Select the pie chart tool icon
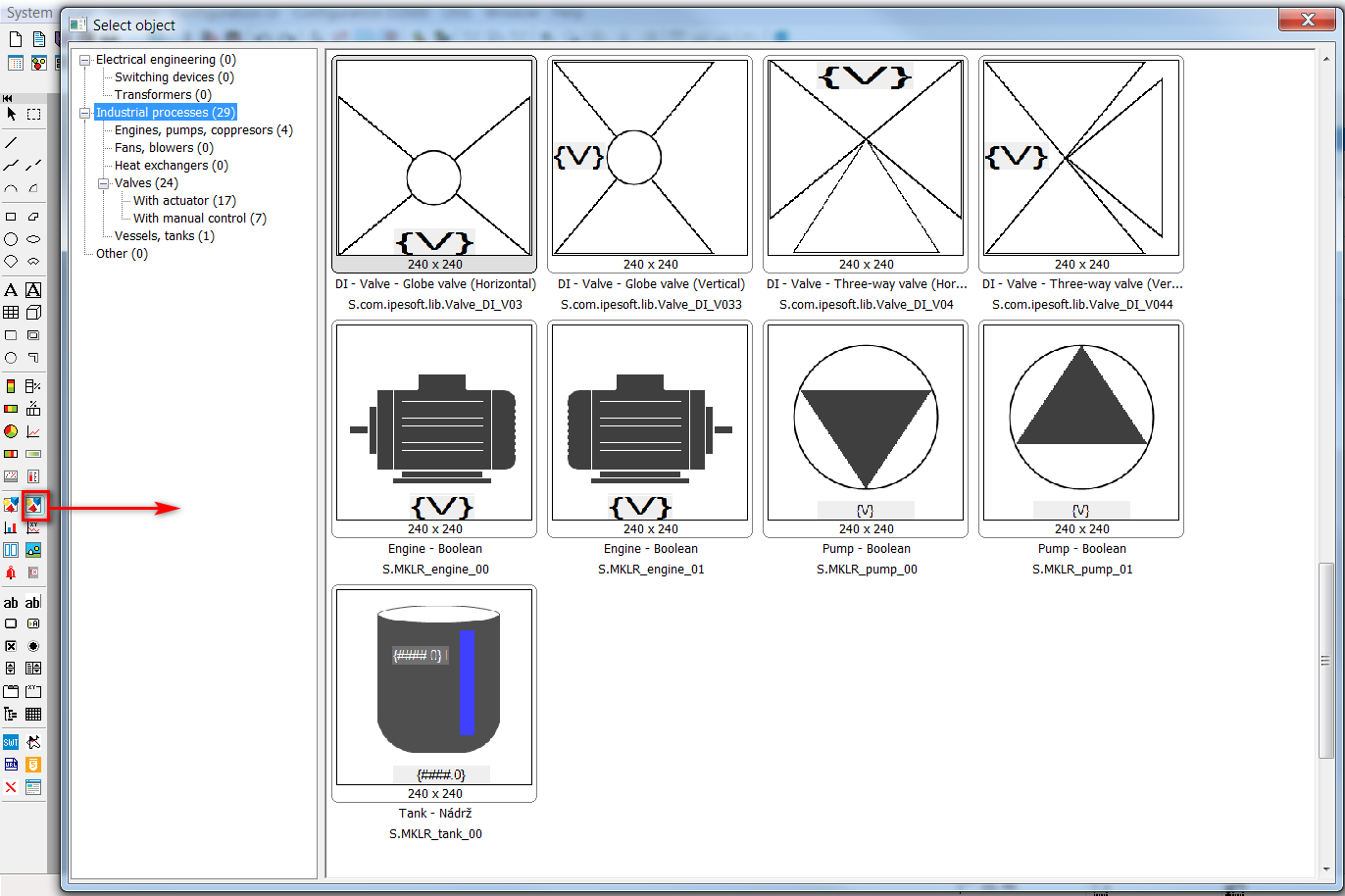1345x896 pixels. coord(11,431)
